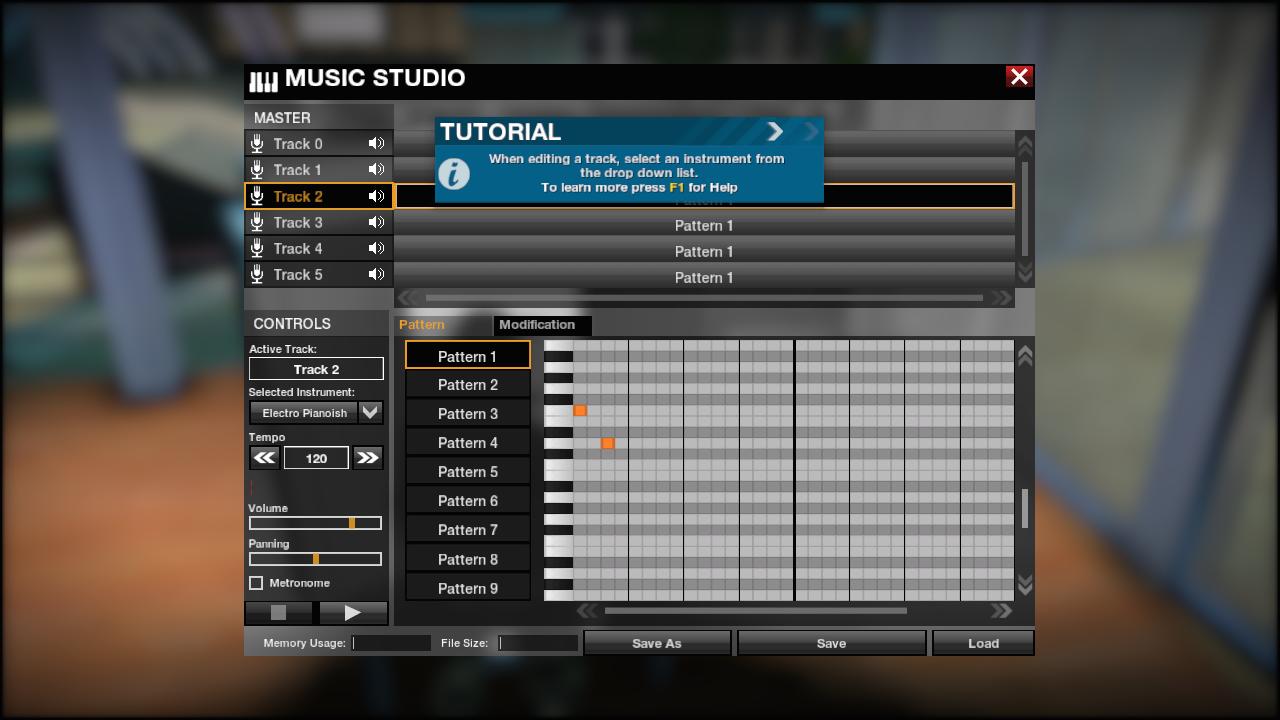The height and width of the screenshot is (720, 1280).
Task: Increase tempo with the double-right arrow
Action: click(367, 458)
